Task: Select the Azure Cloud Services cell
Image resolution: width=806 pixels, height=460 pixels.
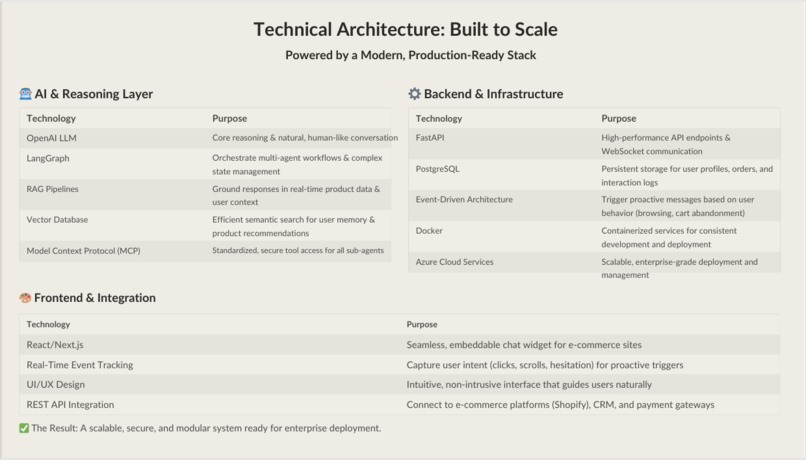Action: coord(454,262)
